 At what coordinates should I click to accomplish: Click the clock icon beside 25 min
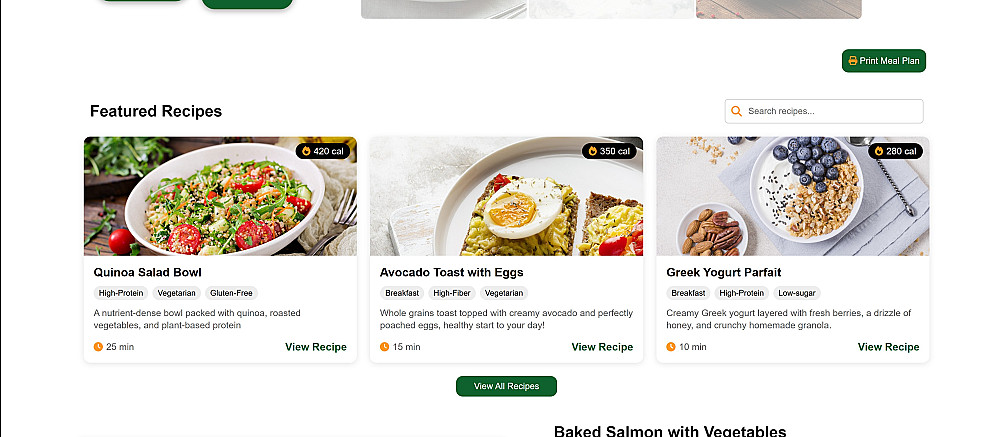click(x=98, y=347)
